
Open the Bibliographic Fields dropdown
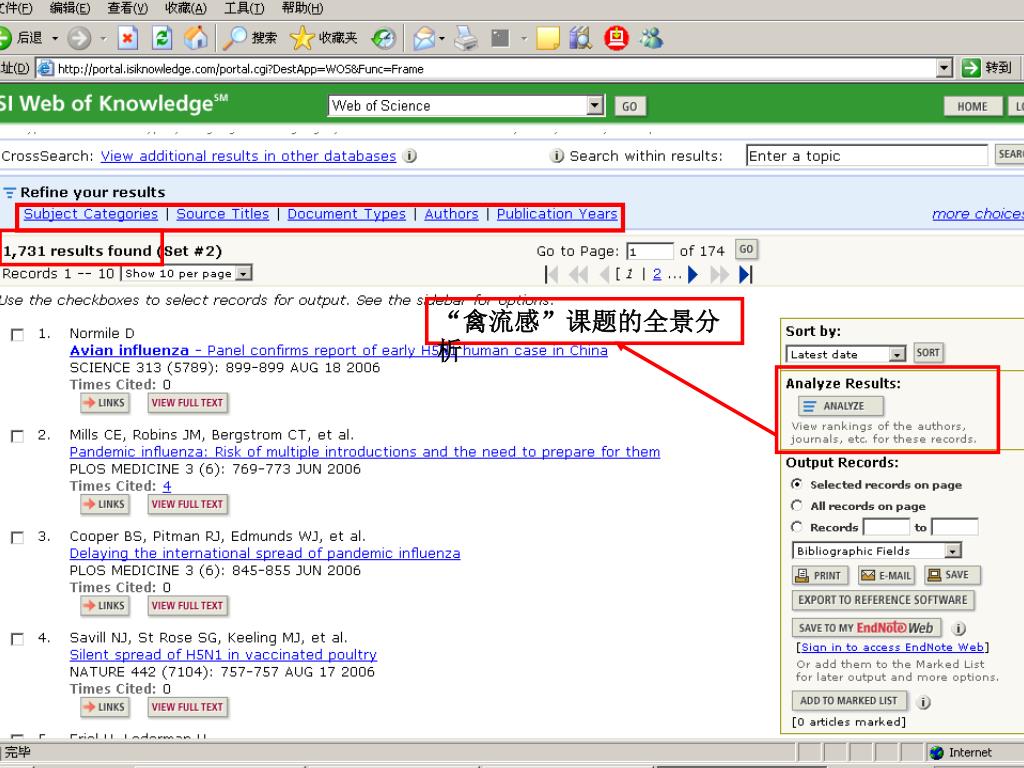pos(953,551)
